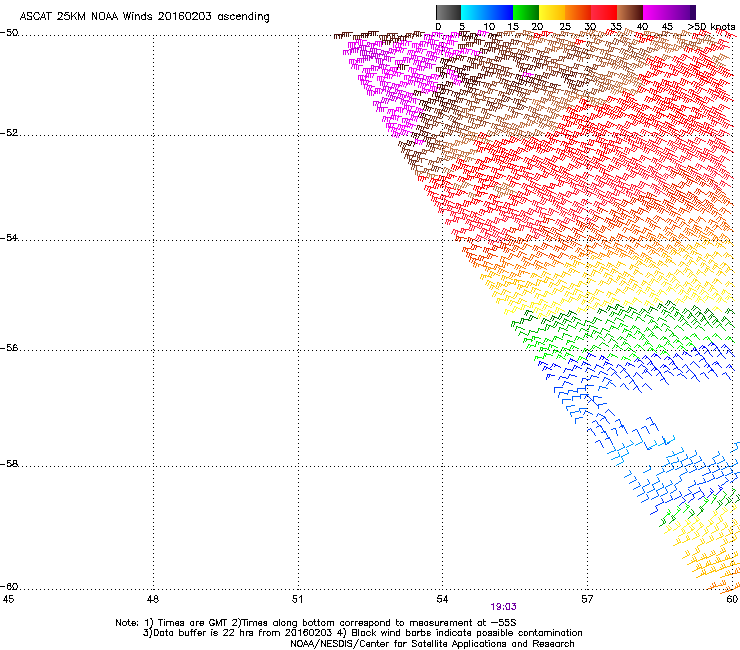Click the NOAA/NESDIS credit line
Screen dimensions: 740x650
(x=432, y=644)
